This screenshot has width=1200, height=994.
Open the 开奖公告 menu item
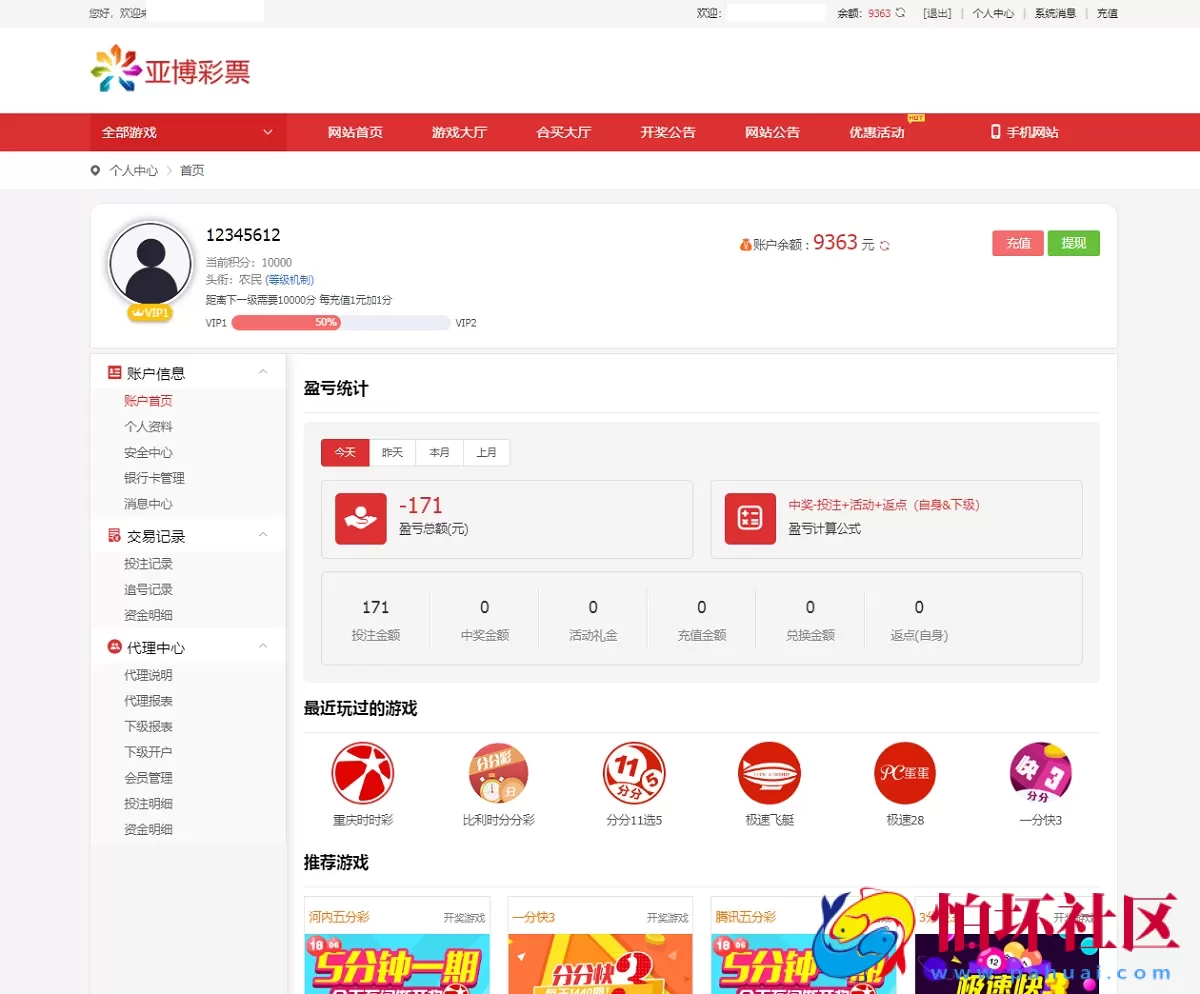pos(667,132)
